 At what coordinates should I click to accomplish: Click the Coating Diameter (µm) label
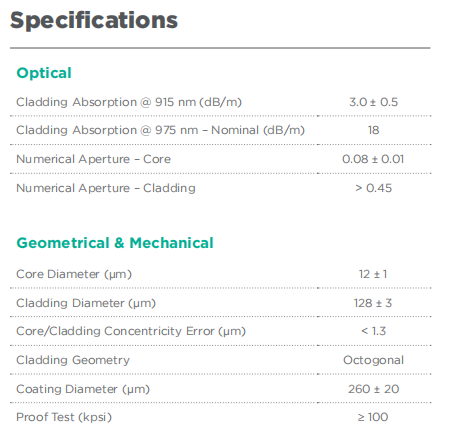point(83,389)
